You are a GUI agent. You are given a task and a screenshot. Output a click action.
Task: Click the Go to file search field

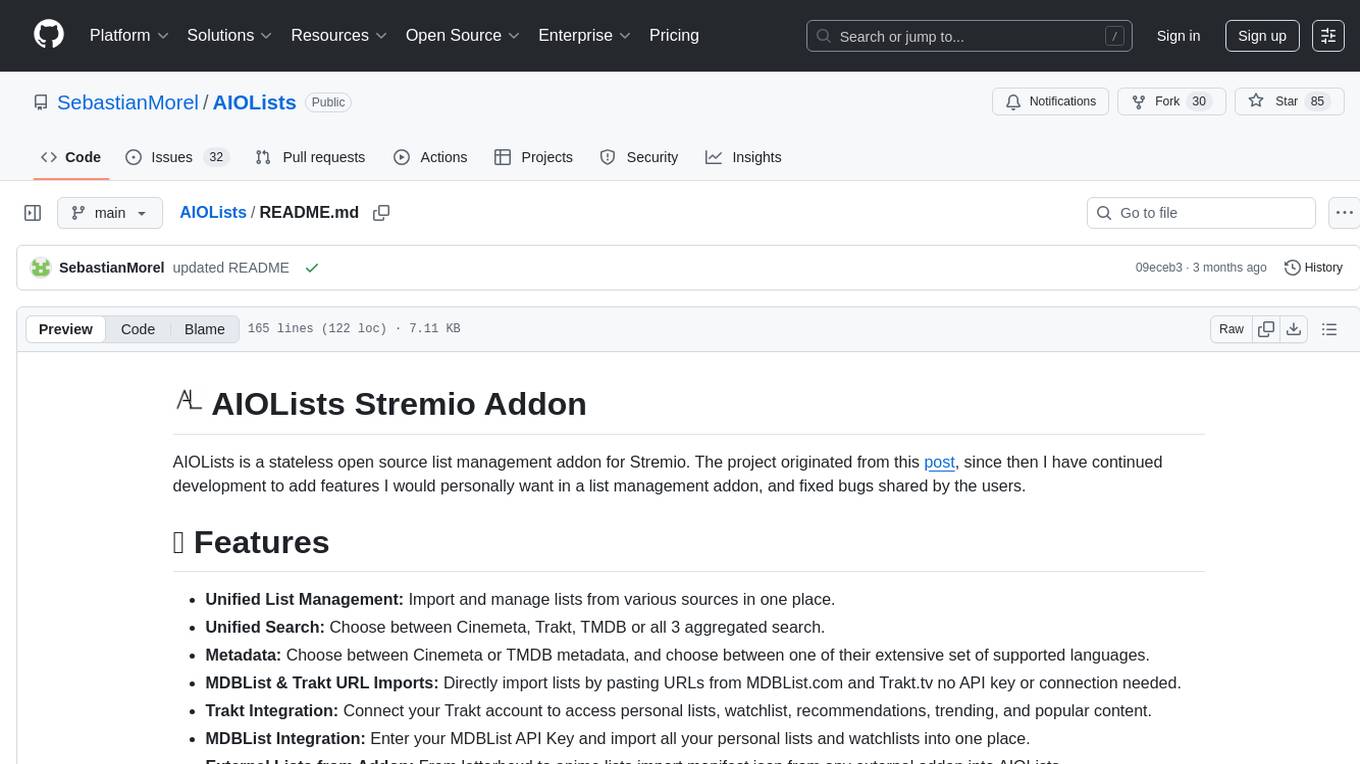click(x=1201, y=213)
